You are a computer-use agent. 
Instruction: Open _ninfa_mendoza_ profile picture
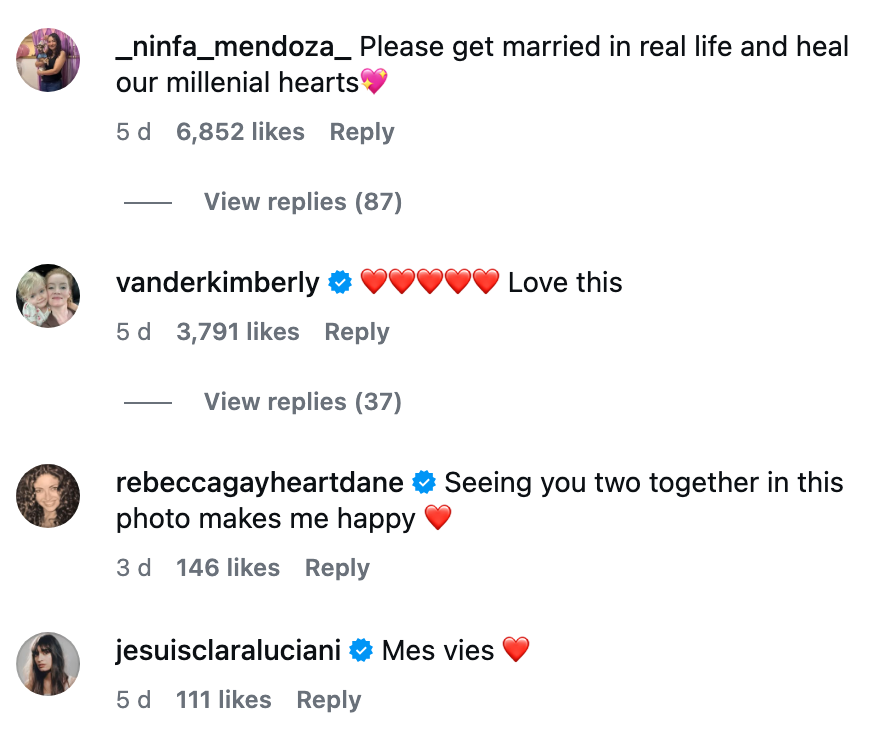[48, 60]
